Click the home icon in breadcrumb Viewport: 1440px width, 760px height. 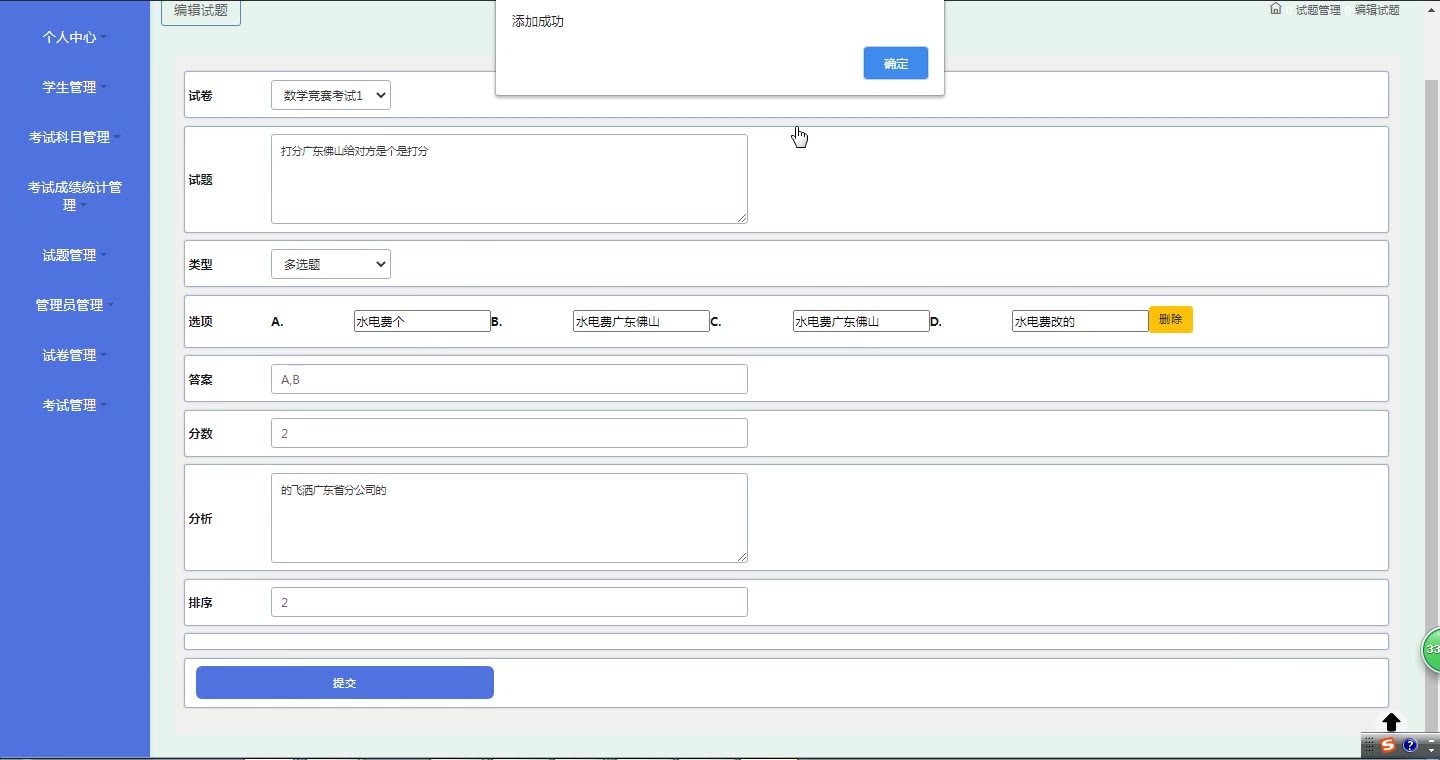(x=1275, y=9)
